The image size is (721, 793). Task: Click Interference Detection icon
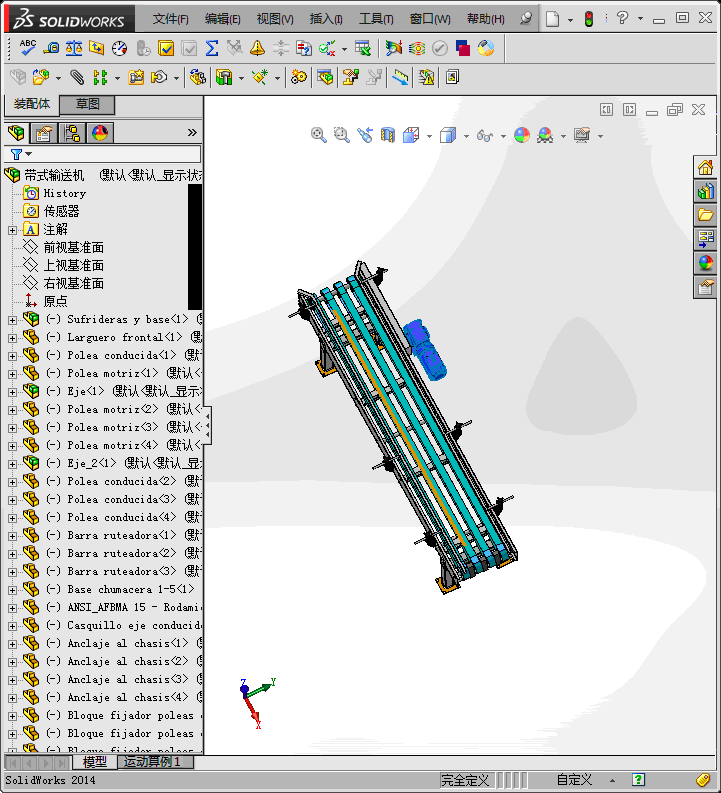pyautogui.click(x=426, y=77)
